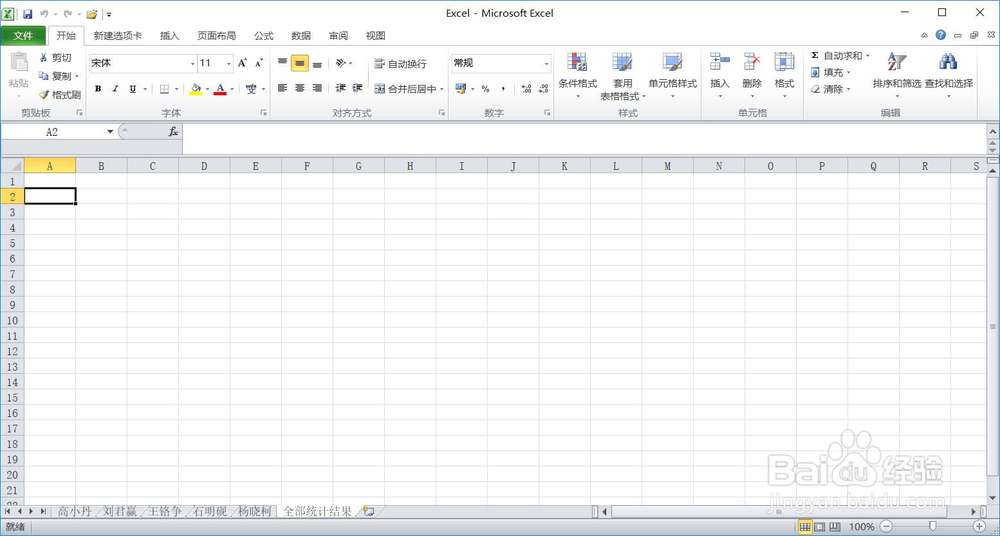Click the Format Painter (格式刷) brush
This screenshot has height=536, width=1000.
[59, 95]
